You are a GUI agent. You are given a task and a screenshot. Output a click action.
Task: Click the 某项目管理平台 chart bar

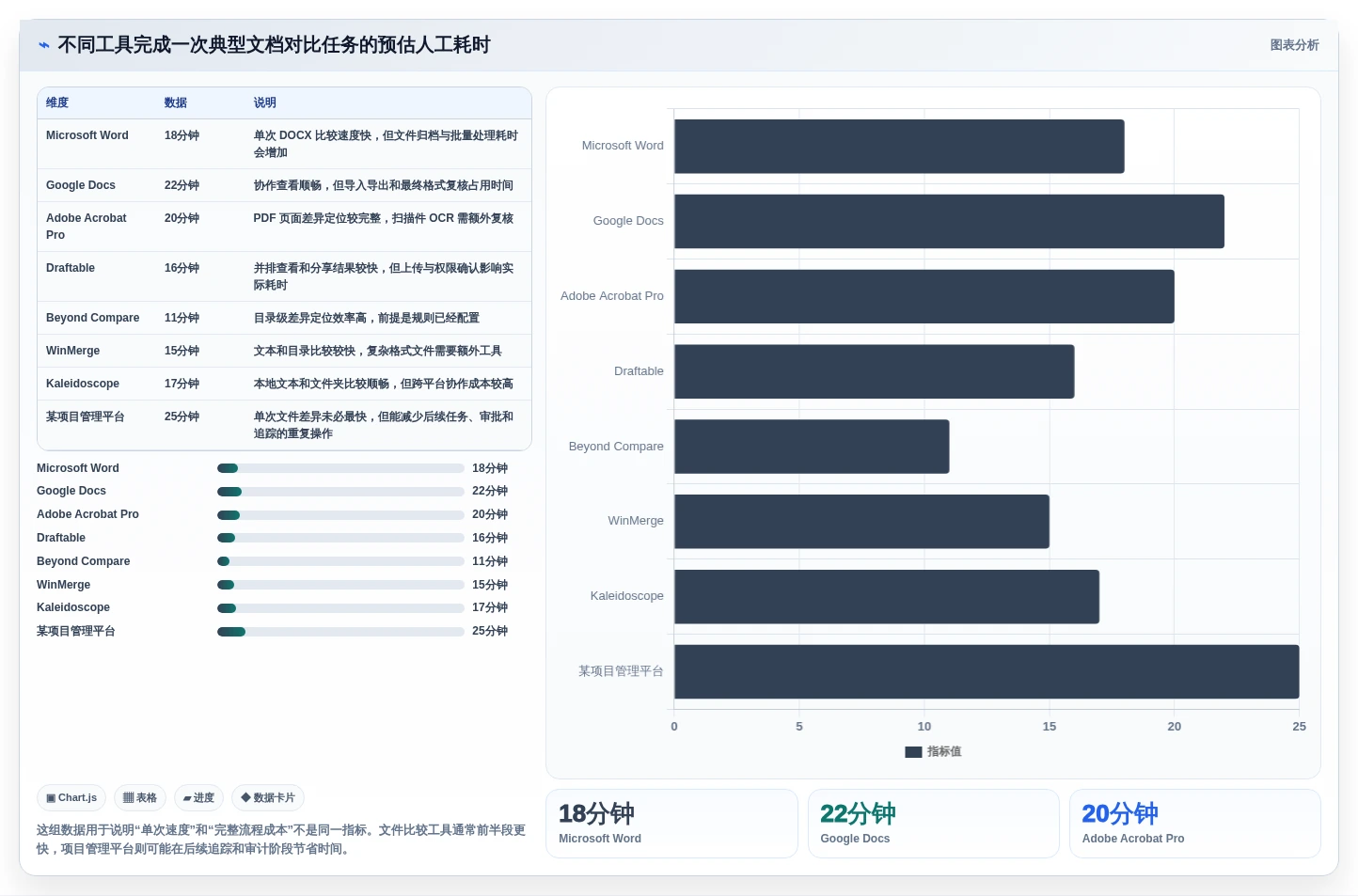(987, 671)
